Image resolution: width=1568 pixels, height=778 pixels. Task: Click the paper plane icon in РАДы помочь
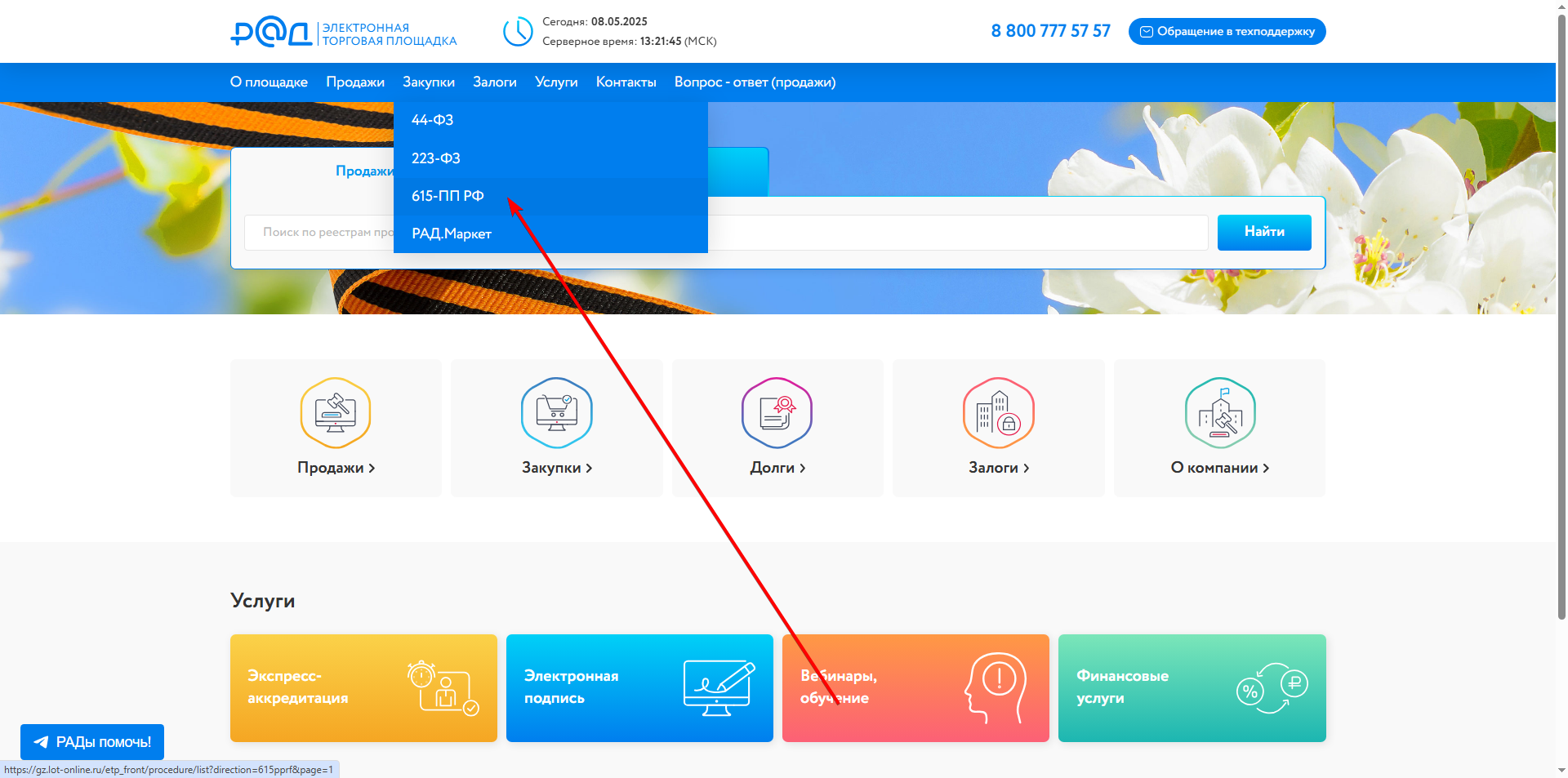tap(41, 742)
